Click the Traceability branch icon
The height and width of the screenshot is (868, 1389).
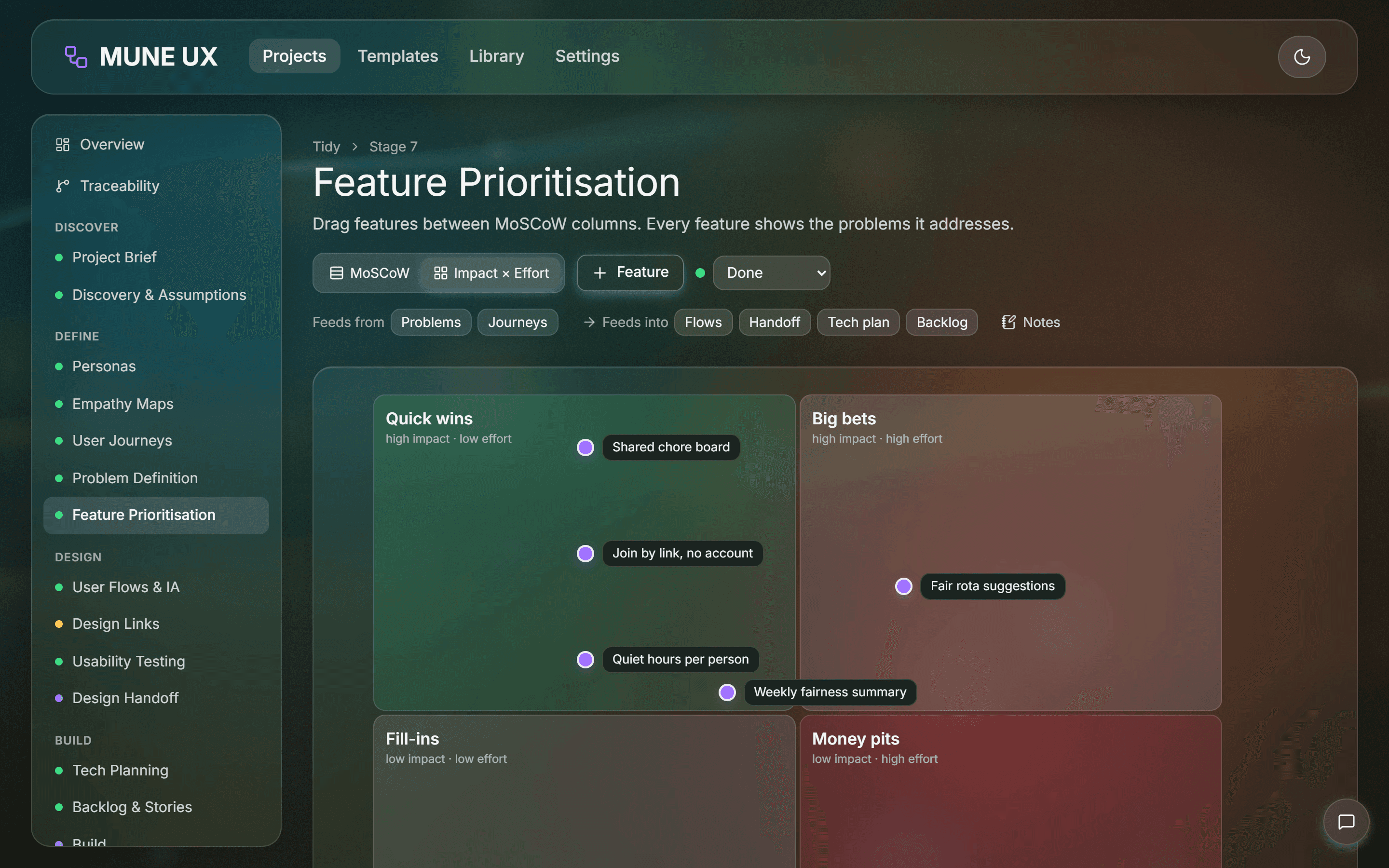[63, 186]
